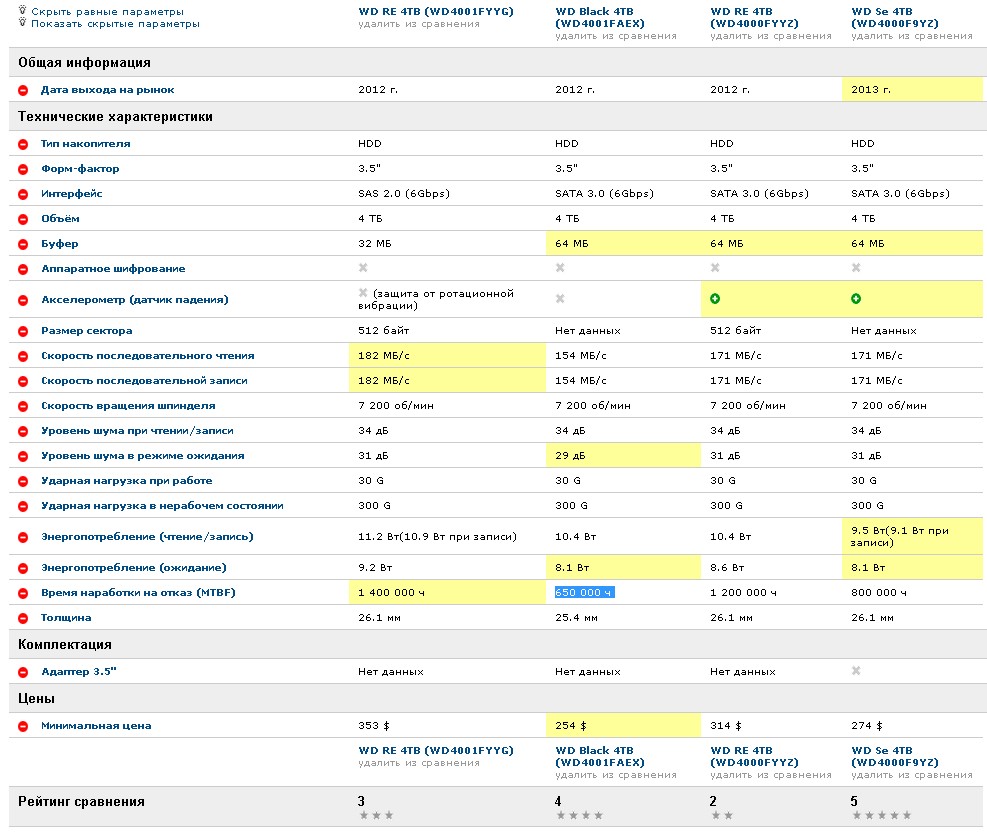The image size is (987, 833).
Task: Open WD RE 4TB (WD4000FYYZ) link in table header
Action: click(754, 18)
